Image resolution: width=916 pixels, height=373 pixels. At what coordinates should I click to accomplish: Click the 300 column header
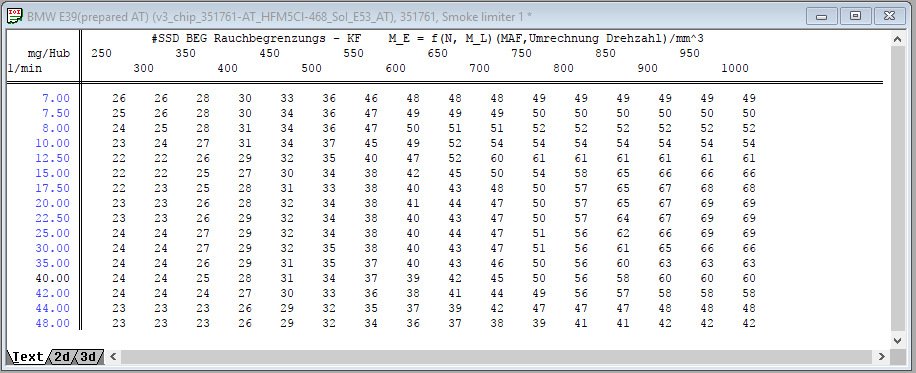coord(144,68)
